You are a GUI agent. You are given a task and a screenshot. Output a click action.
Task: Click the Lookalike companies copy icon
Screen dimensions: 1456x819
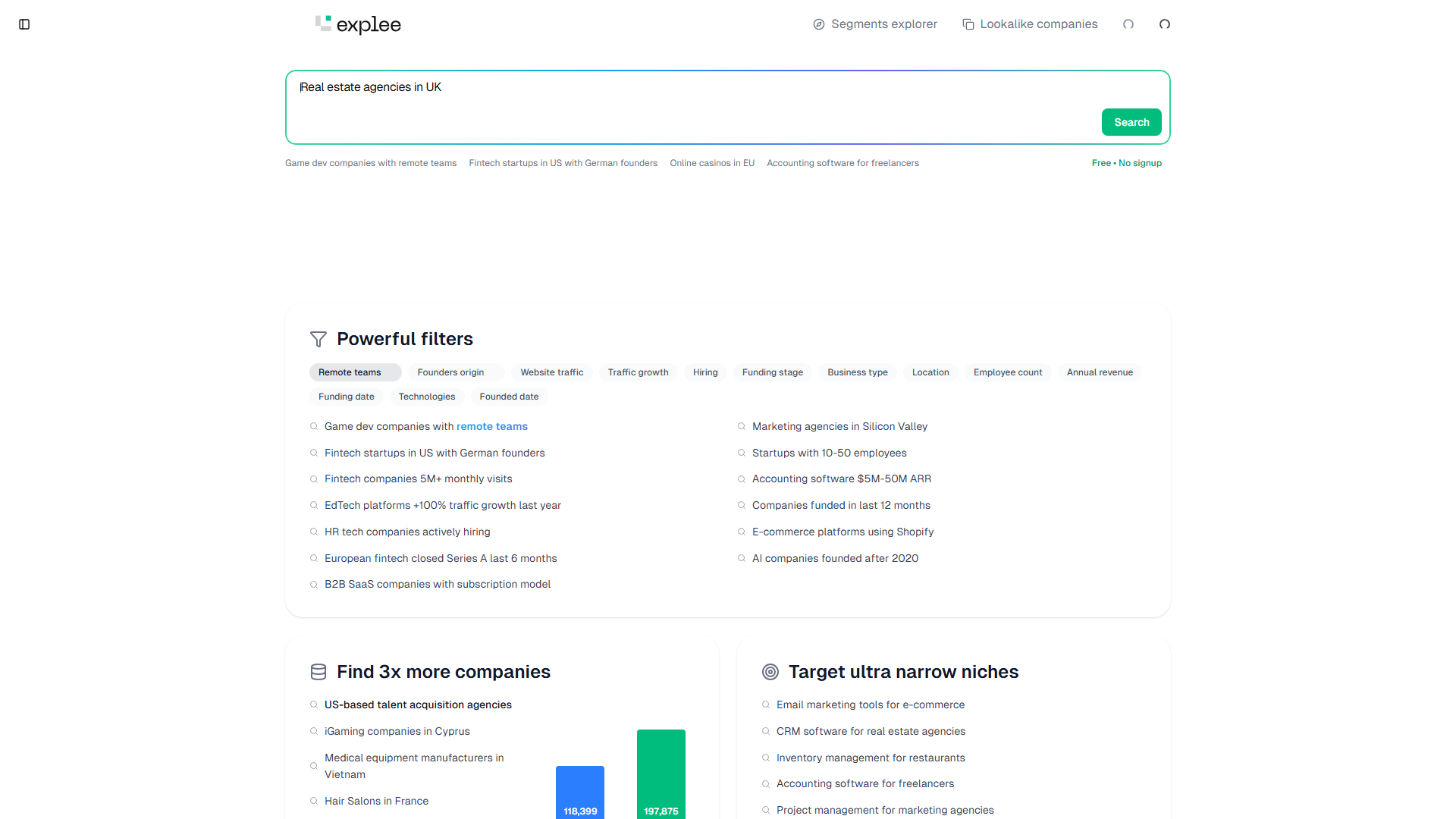click(968, 24)
